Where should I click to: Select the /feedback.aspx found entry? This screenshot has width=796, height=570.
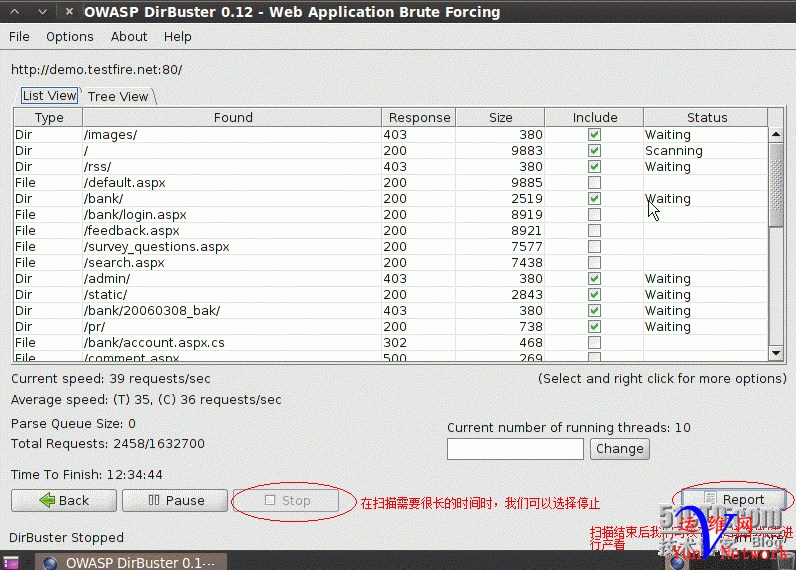pos(131,230)
